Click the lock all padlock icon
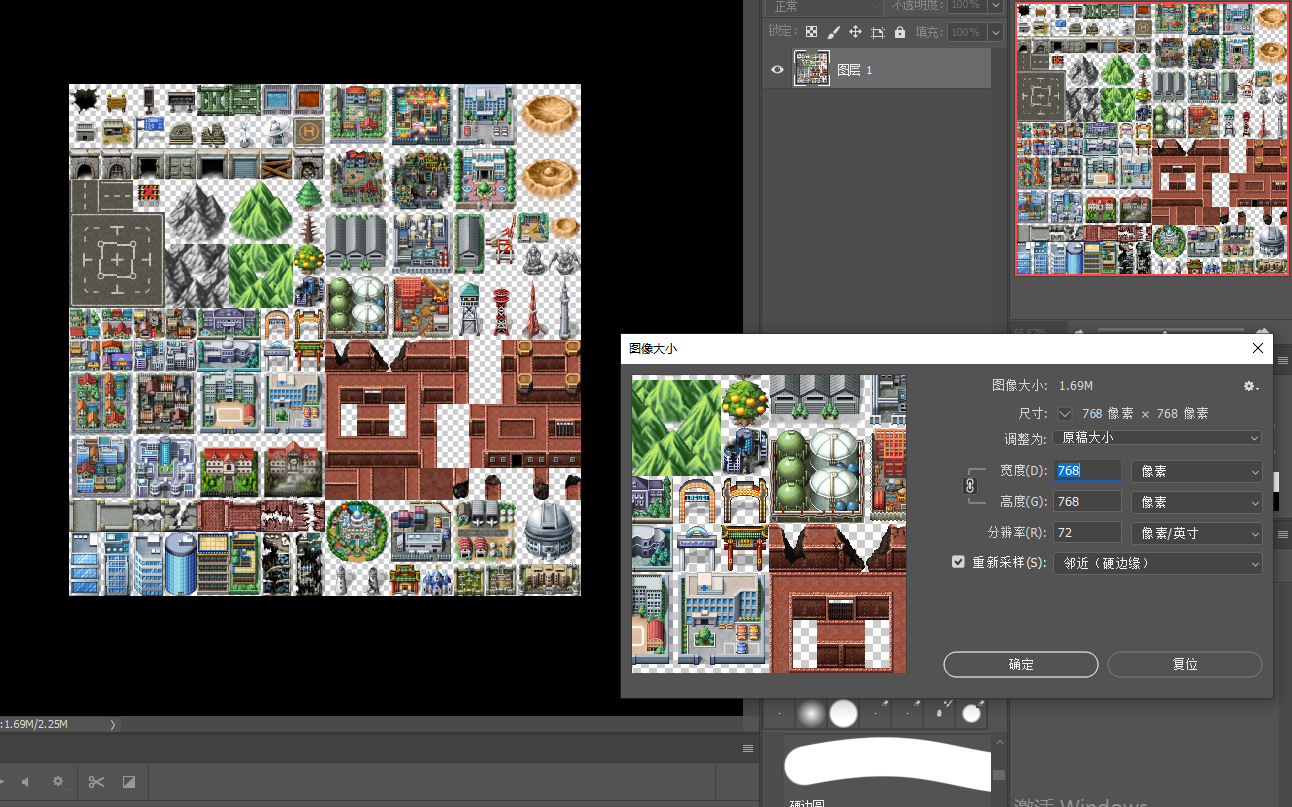The width and height of the screenshot is (1292, 807). [899, 32]
